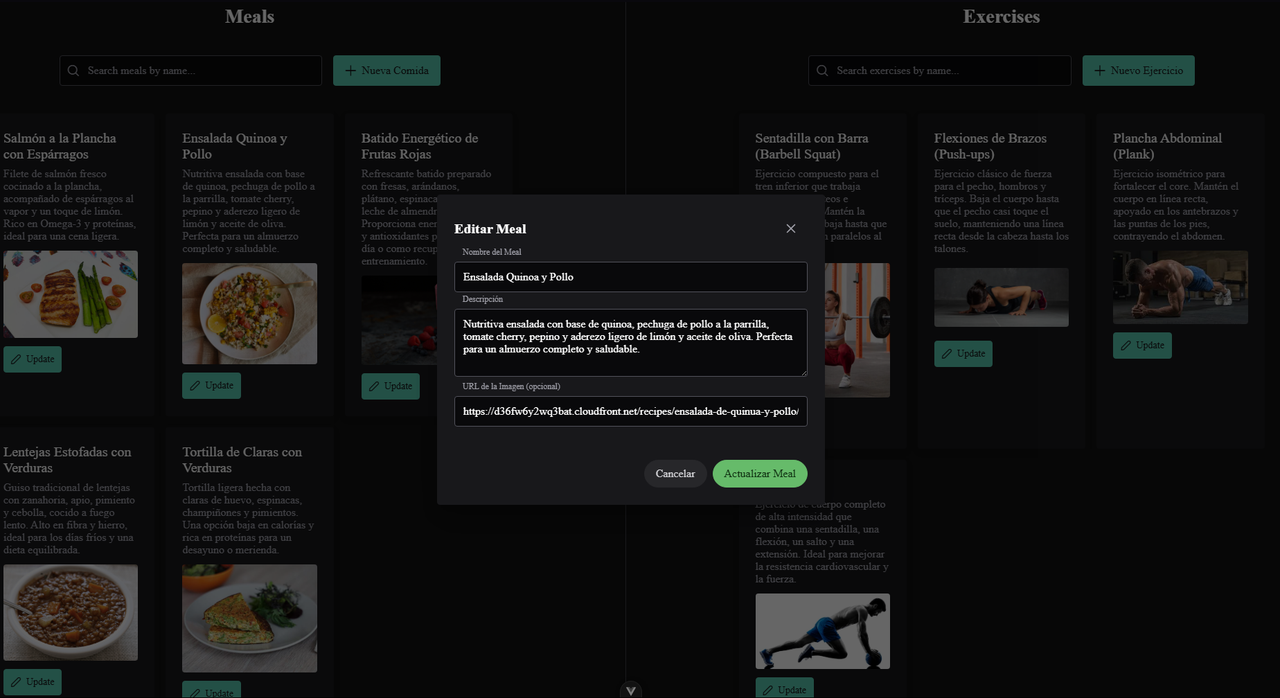This screenshot has height=698, width=1280.
Task: Close the Editar Meal dialog with the X icon
Action: click(791, 229)
